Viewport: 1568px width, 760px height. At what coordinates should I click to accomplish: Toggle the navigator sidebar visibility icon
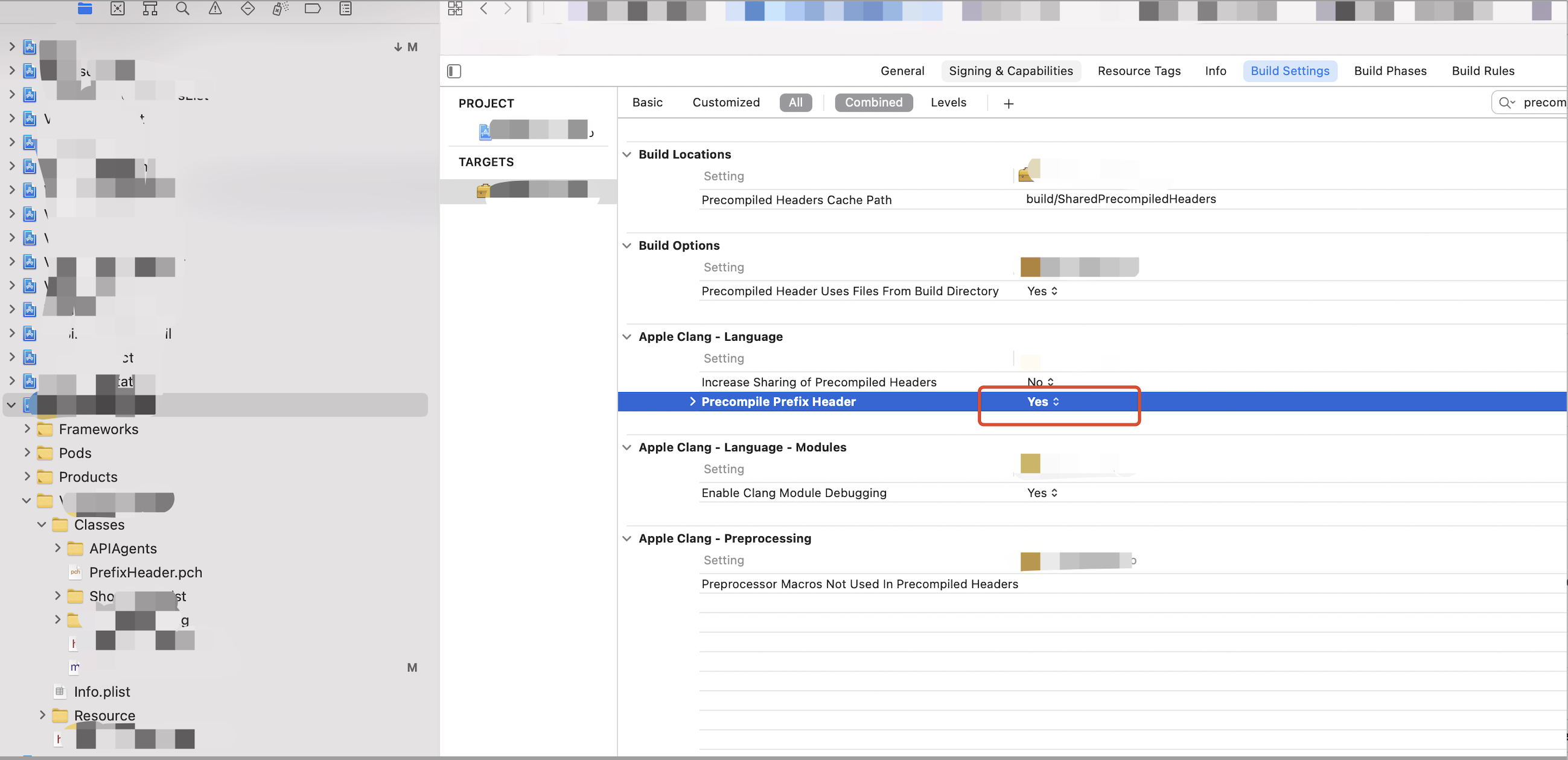point(454,71)
